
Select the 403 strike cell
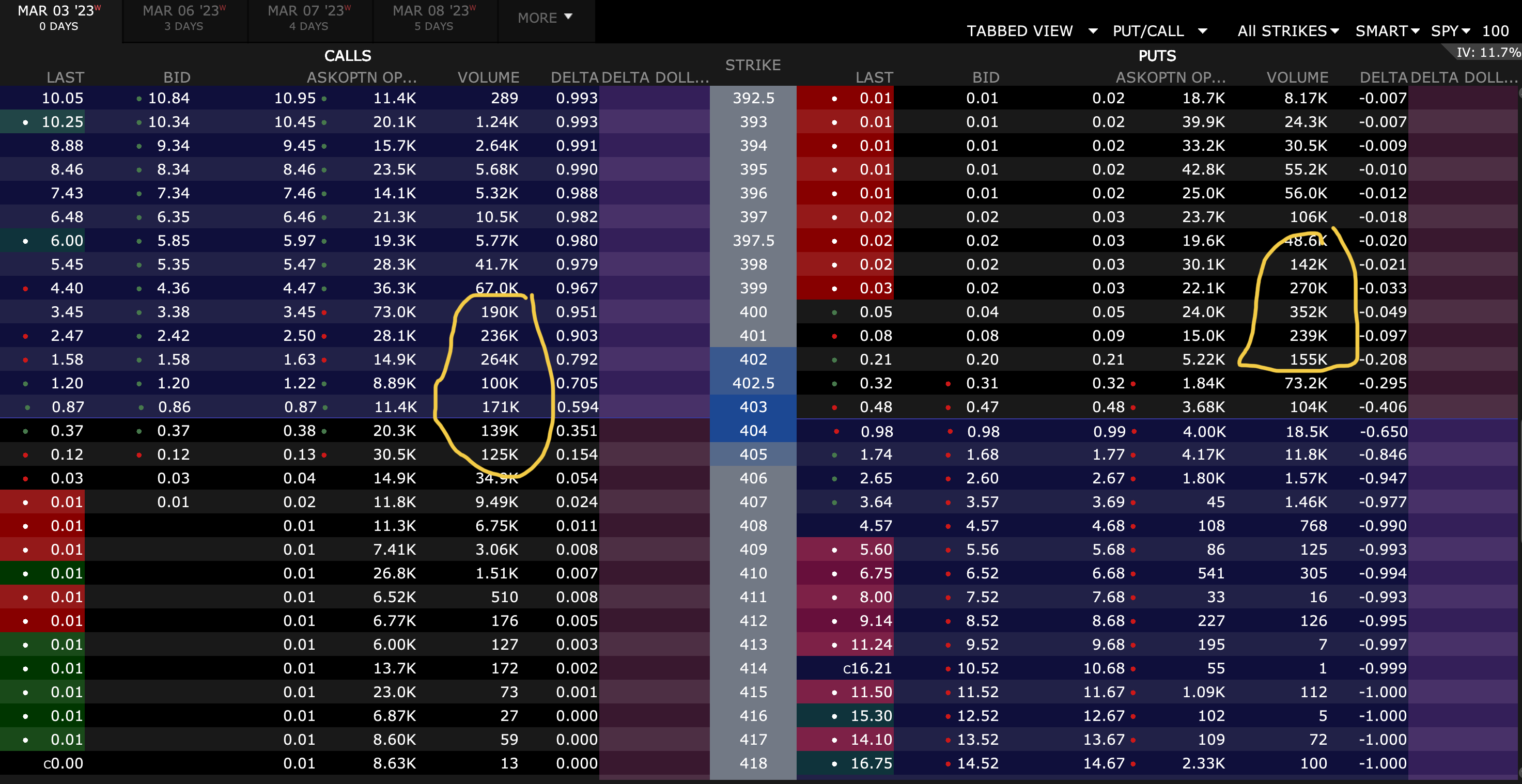coord(753,407)
